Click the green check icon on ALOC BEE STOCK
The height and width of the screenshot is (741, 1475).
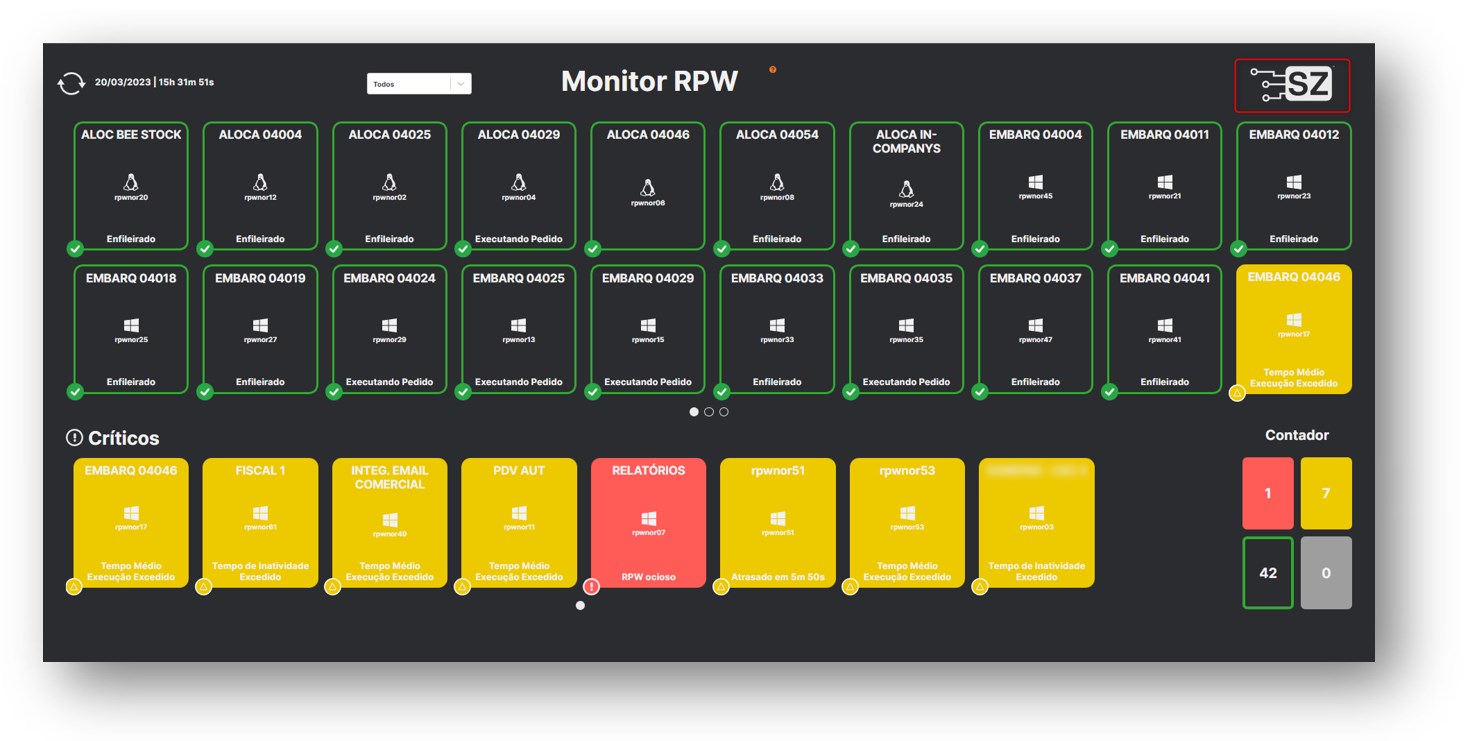click(x=75, y=249)
